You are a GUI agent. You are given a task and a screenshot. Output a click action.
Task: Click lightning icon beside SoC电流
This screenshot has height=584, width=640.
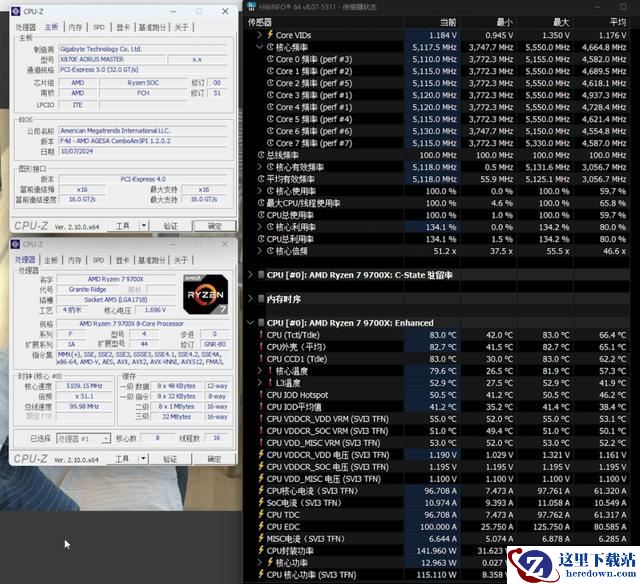[x=261, y=503]
